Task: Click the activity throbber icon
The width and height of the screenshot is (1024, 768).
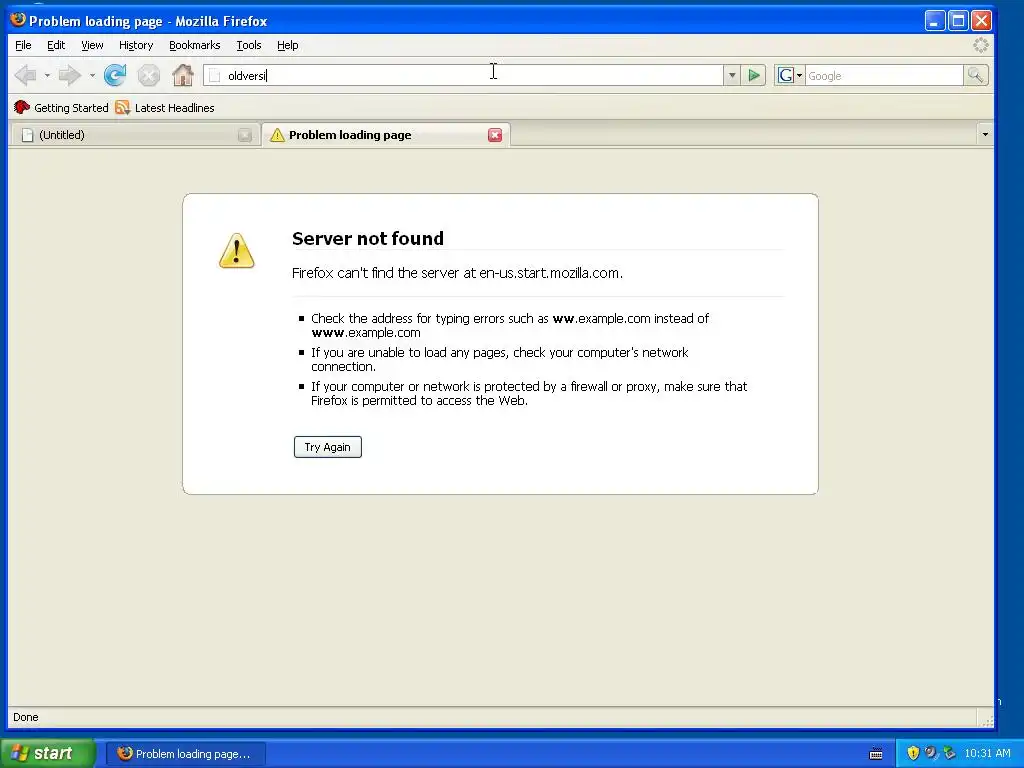Action: 981,45
